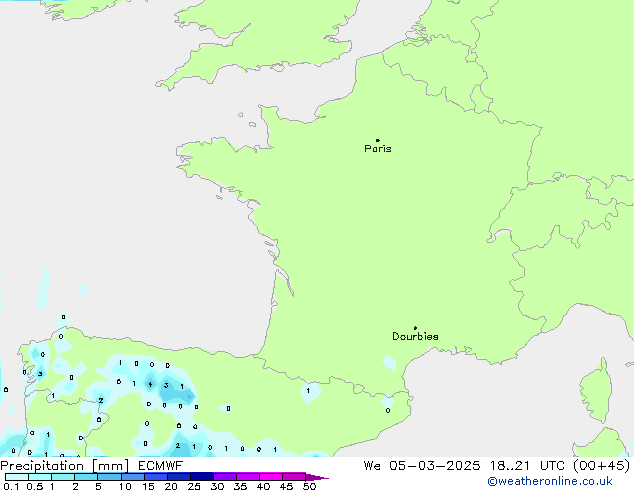Pick the 20–25 mm legend color swatch
The image size is (634, 490).
coord(178,477)
